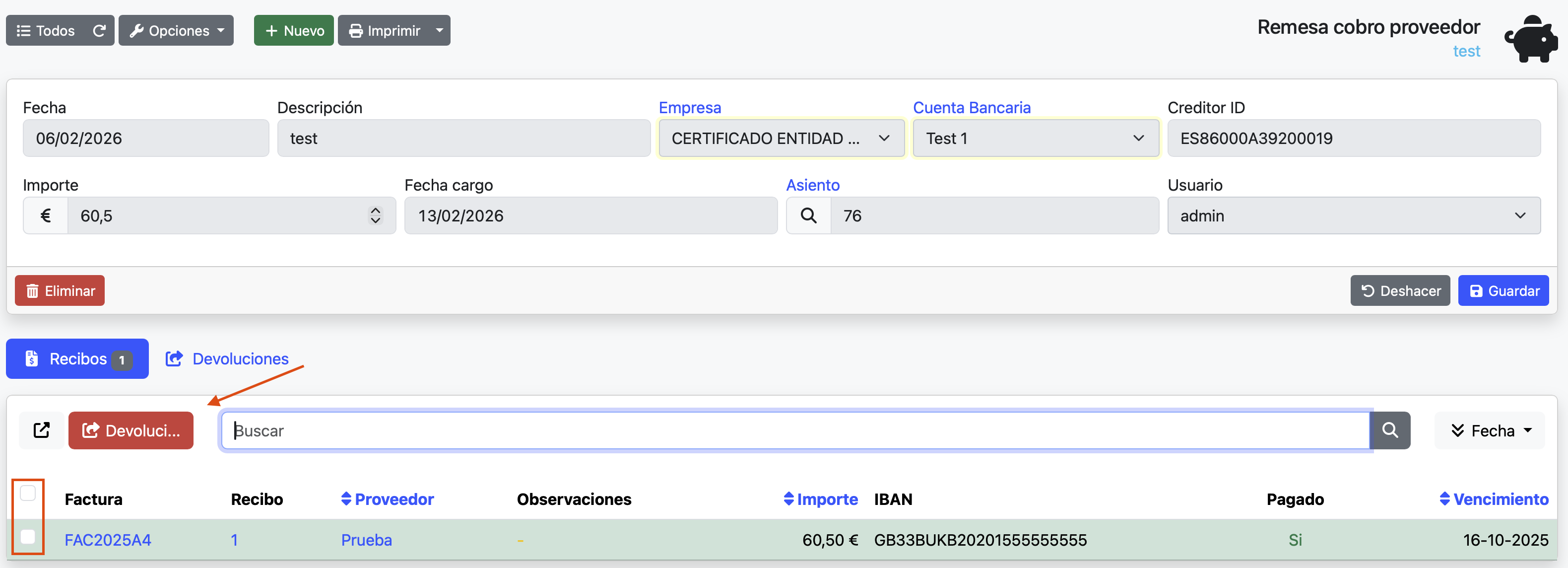This screenshot has height=568, width=1568.
Task: Toggle the select-all checkbox in the table header
Action: point(28,494)
